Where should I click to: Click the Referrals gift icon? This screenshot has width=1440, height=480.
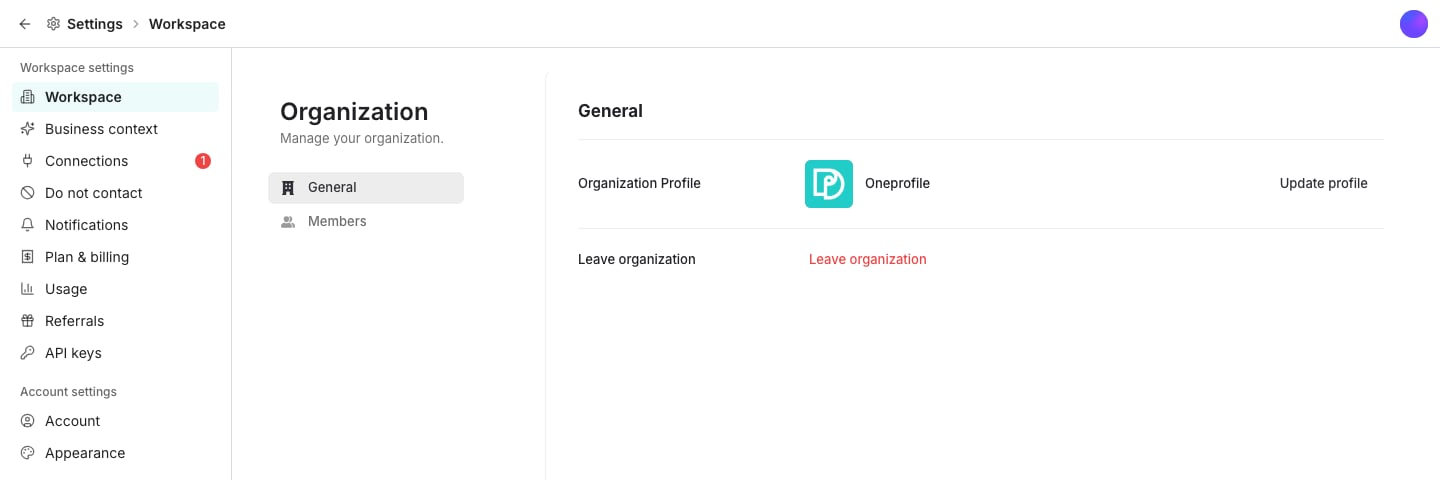click(x=28, y=321)
